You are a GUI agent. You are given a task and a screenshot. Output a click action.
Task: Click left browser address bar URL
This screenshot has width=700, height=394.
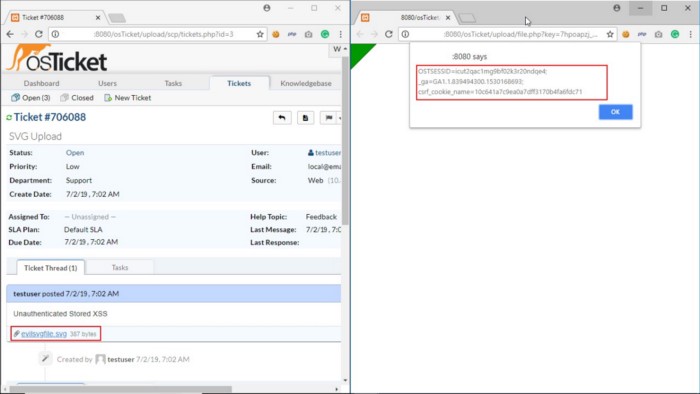pos(163,34)
